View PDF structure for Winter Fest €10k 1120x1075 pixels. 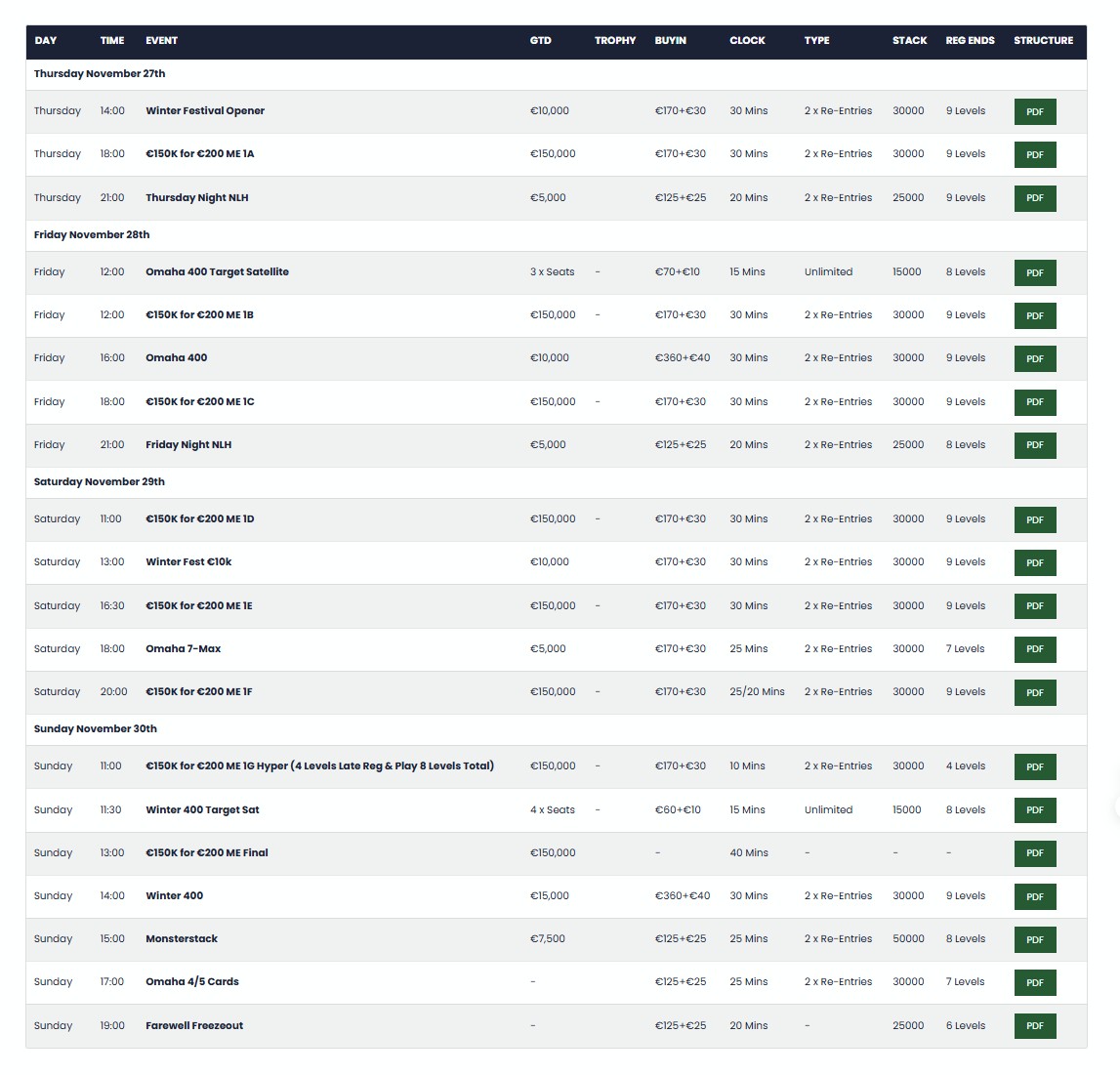point(1034,562)
